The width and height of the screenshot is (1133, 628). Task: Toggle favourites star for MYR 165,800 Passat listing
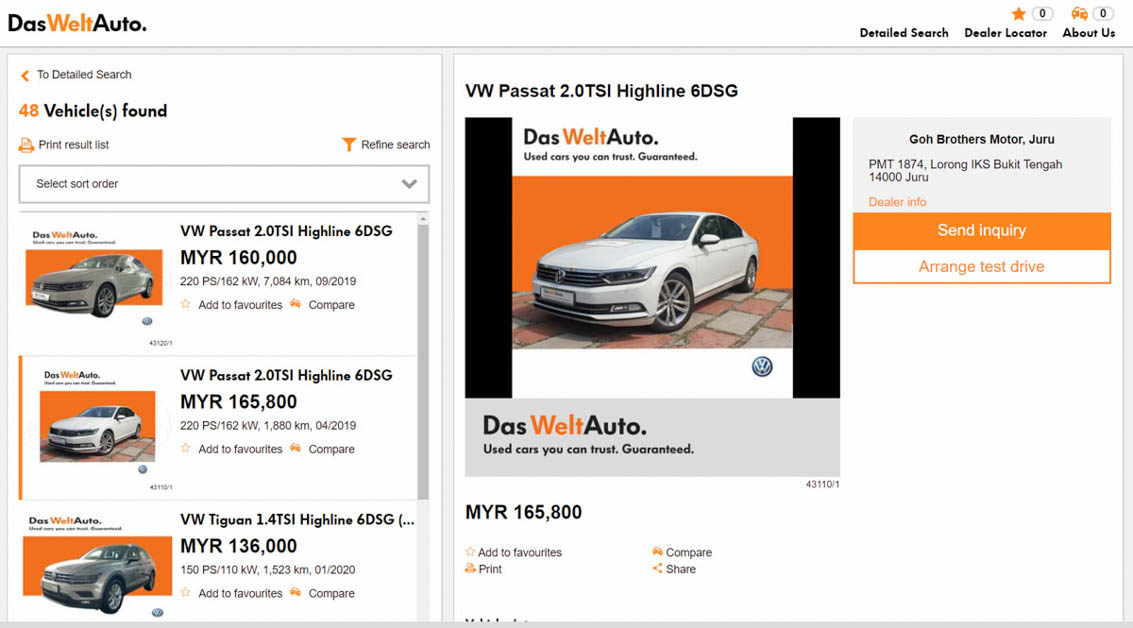pyautogui.click(x=186, y=449)
